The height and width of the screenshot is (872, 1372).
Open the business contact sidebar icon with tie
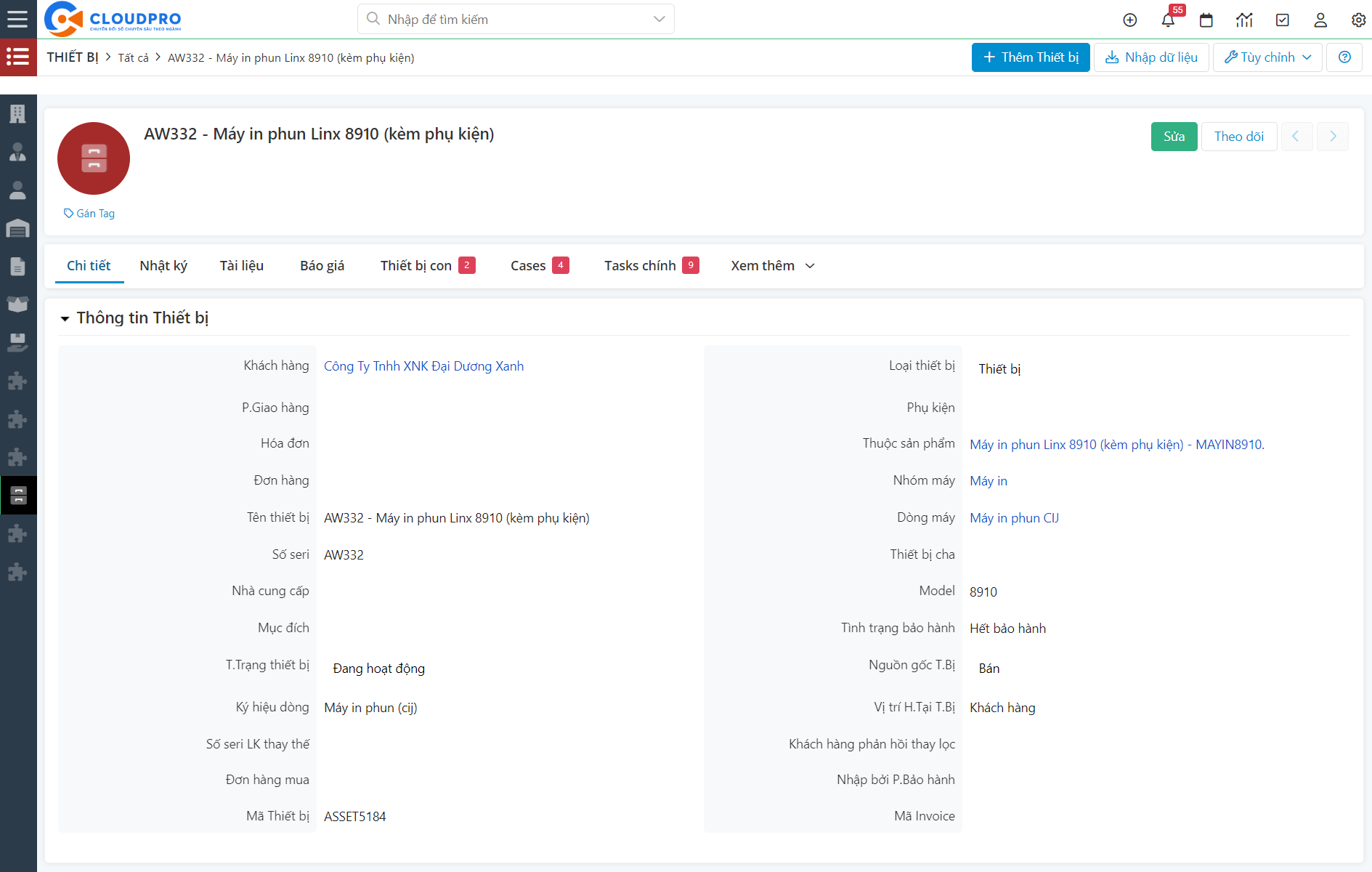pos(17,152)
